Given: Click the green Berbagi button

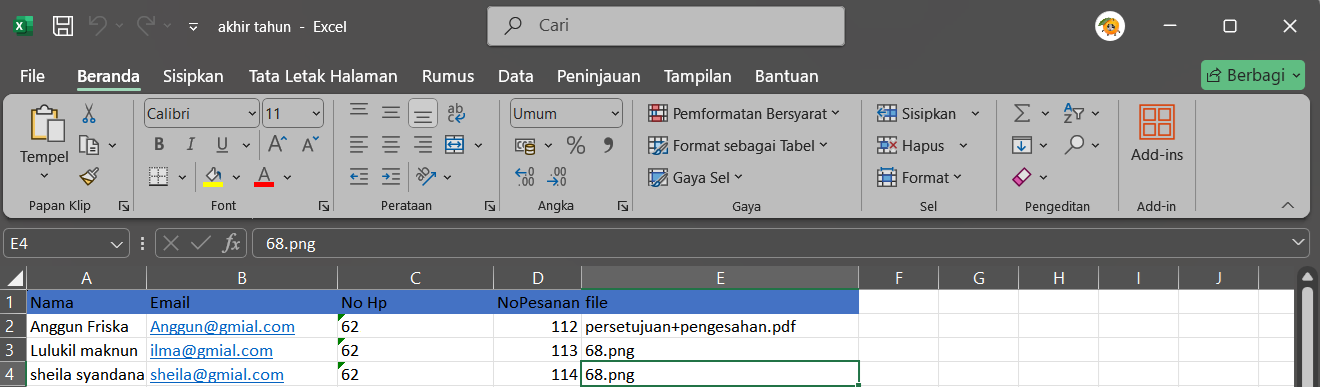Looking at the screenshot, I should click(x=1253, y=76).
